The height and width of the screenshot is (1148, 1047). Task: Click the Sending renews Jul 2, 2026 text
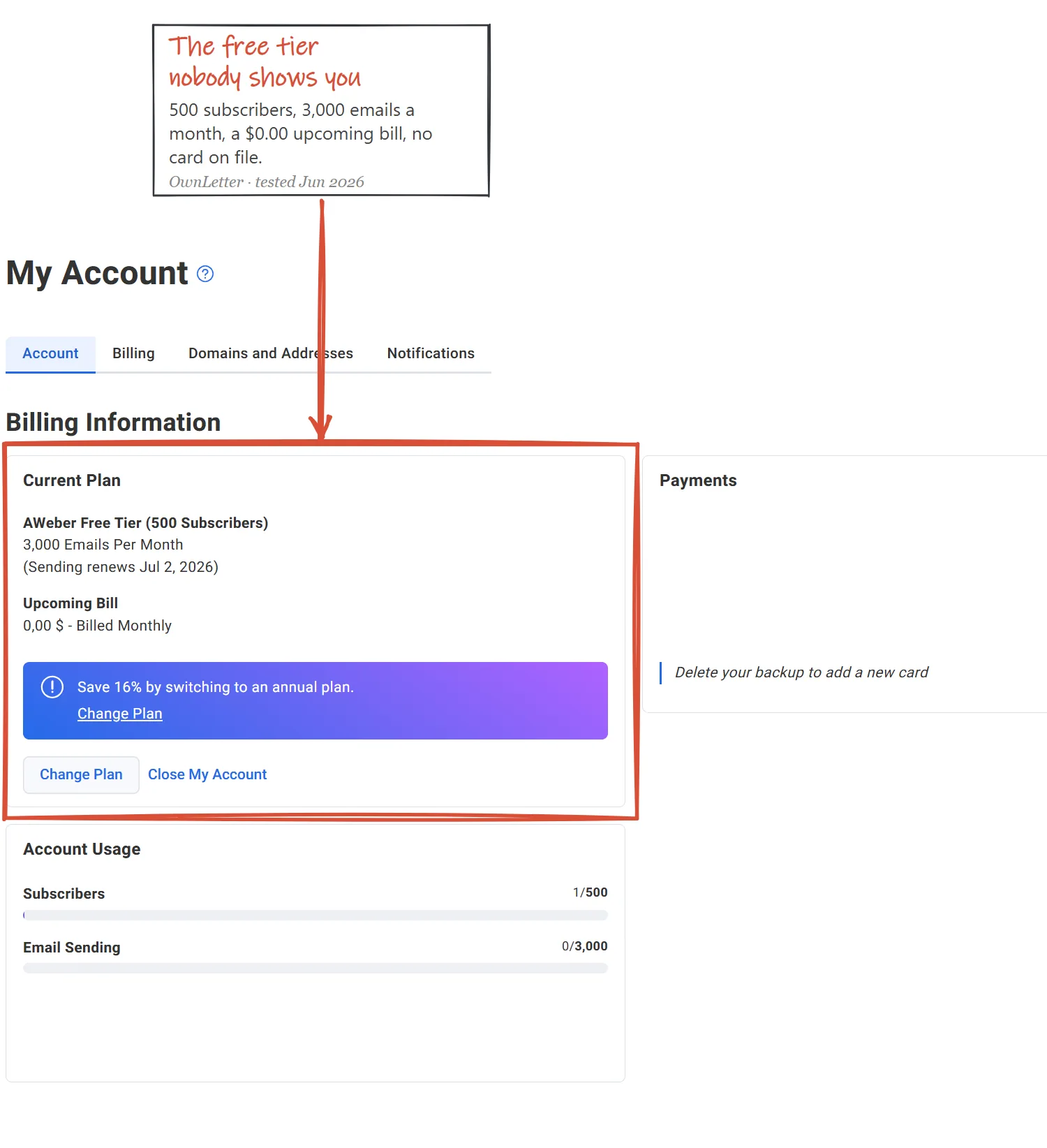(121, 567)
